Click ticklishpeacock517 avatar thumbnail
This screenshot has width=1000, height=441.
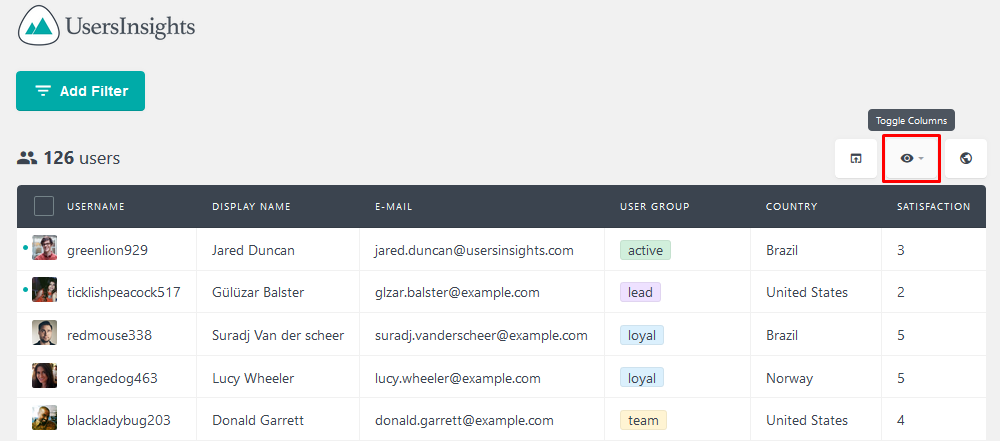pos(45,290)
